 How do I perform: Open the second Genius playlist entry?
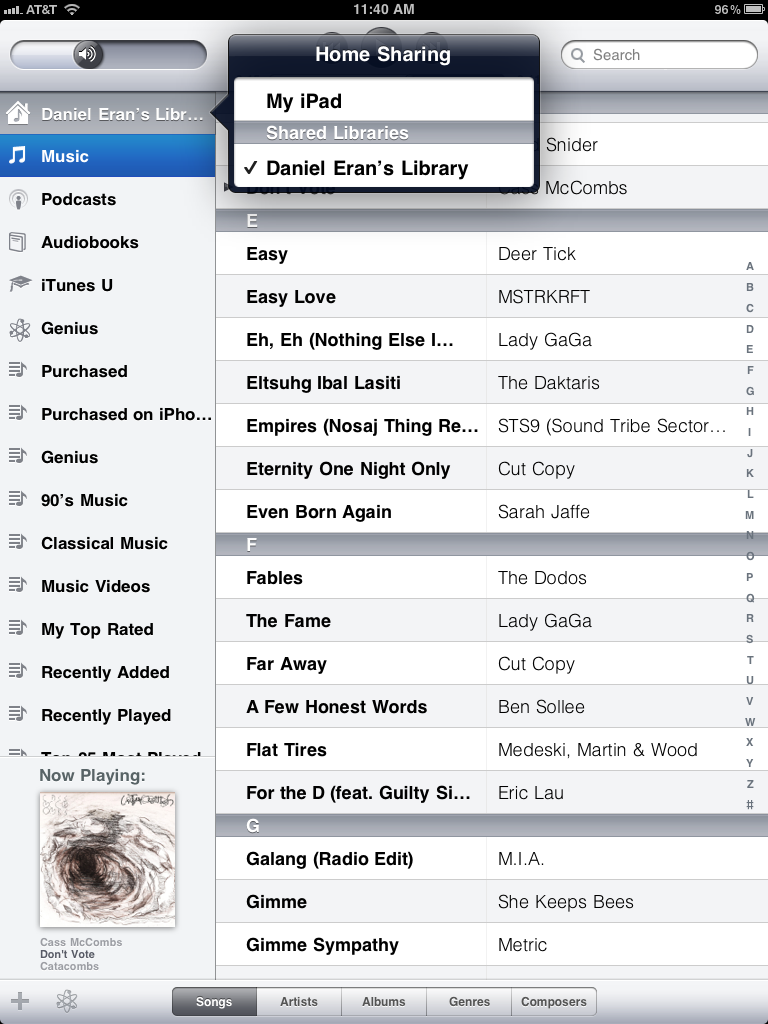(x=108, y=457)
